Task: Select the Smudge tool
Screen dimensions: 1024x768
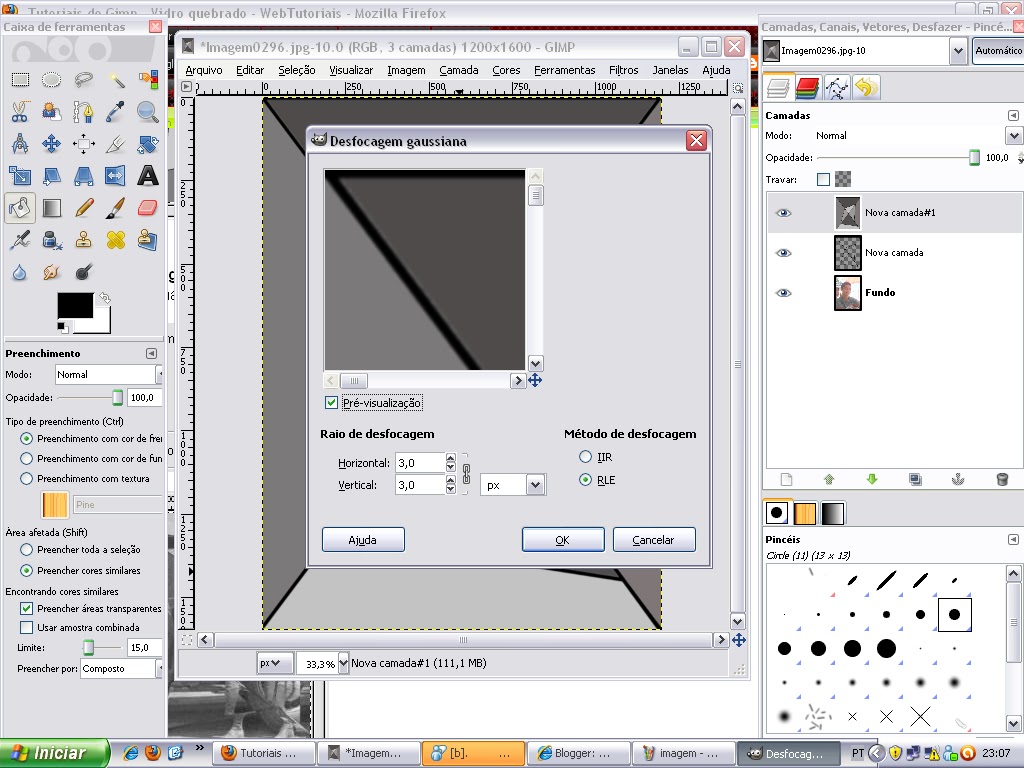Action: pos(52,272)
